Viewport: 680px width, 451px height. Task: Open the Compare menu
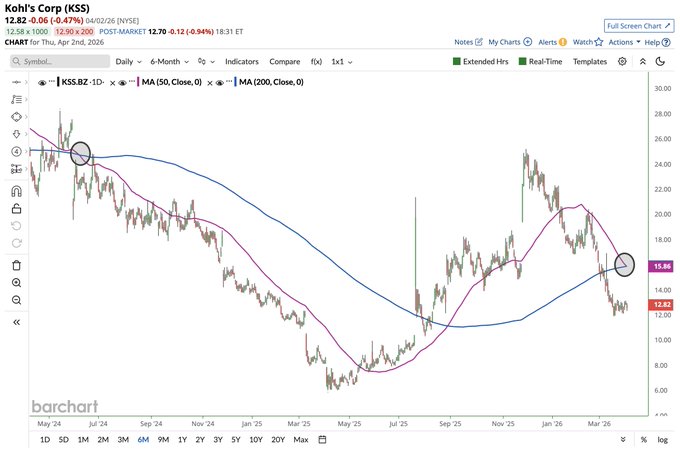click(284, 62)
